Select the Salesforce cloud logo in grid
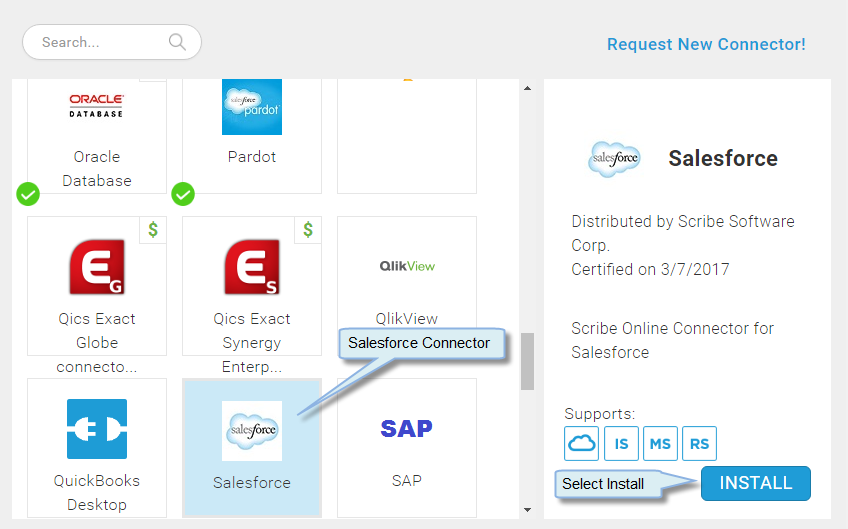Image resolution: width=848 pixels, height=529 pixels. tap(252, 431)
